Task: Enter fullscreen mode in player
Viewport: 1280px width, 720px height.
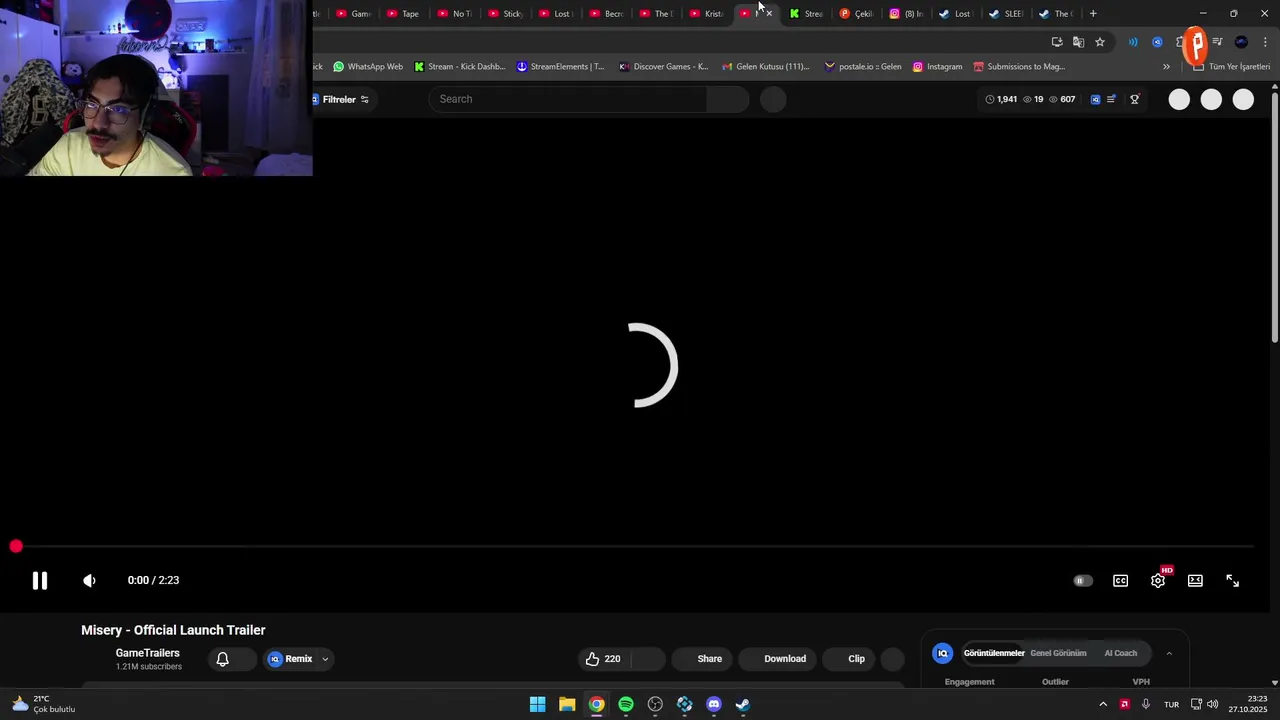Action: (x=1232, y=580)
